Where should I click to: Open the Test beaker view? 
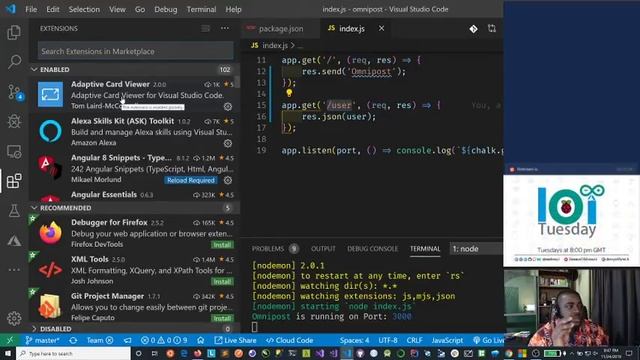14,211
